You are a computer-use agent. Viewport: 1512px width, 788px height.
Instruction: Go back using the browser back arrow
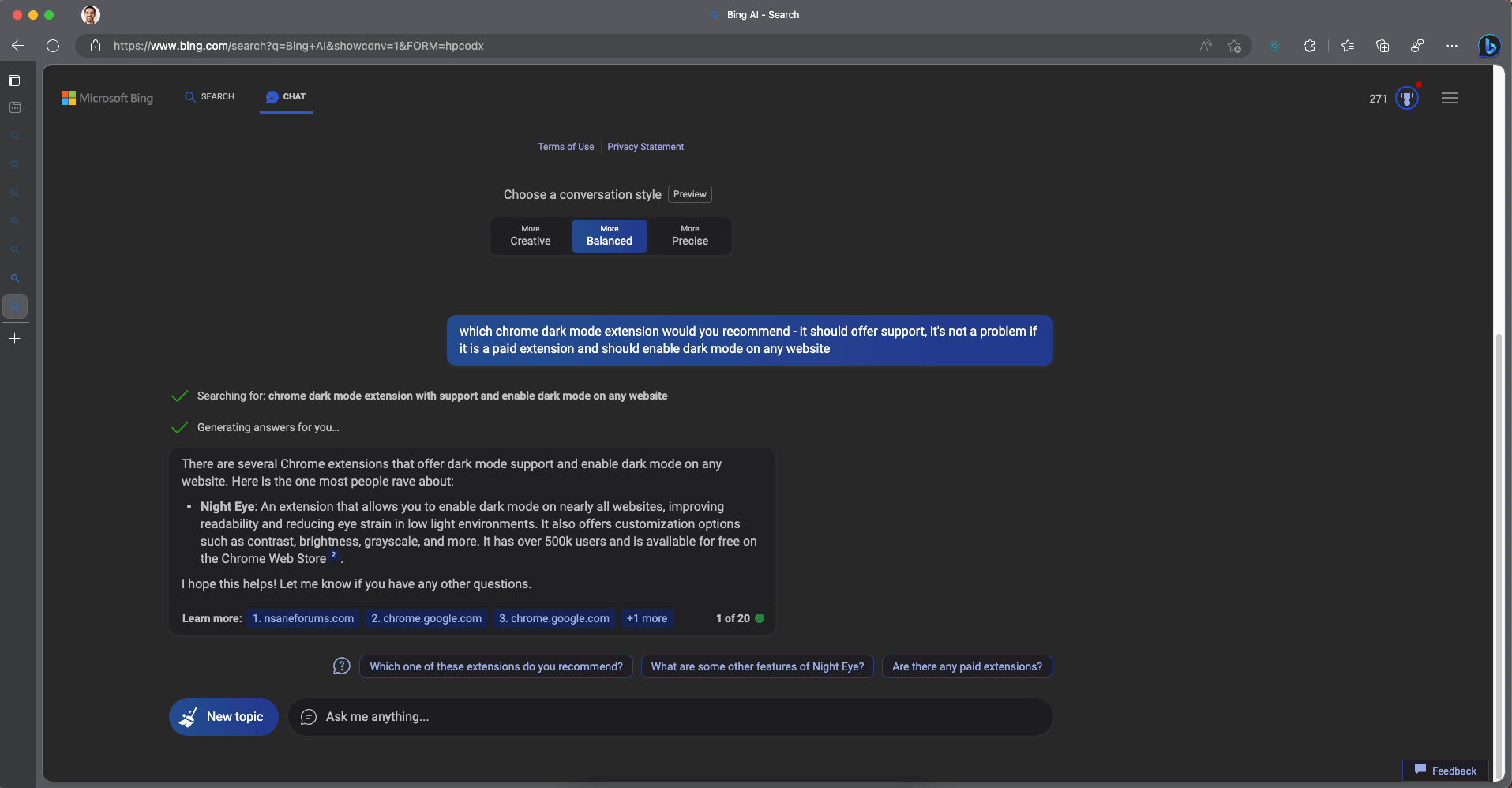pyautogui.click(x=17, y=46)
